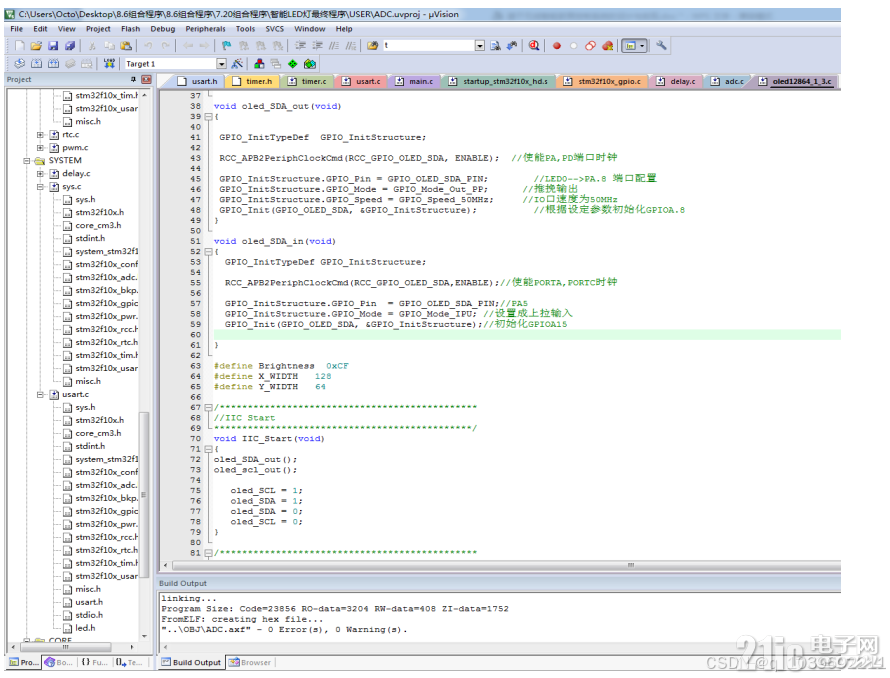
Task: Switch to the delay.c editor tab
Action: pyautogui.click(x=676, y=82)
